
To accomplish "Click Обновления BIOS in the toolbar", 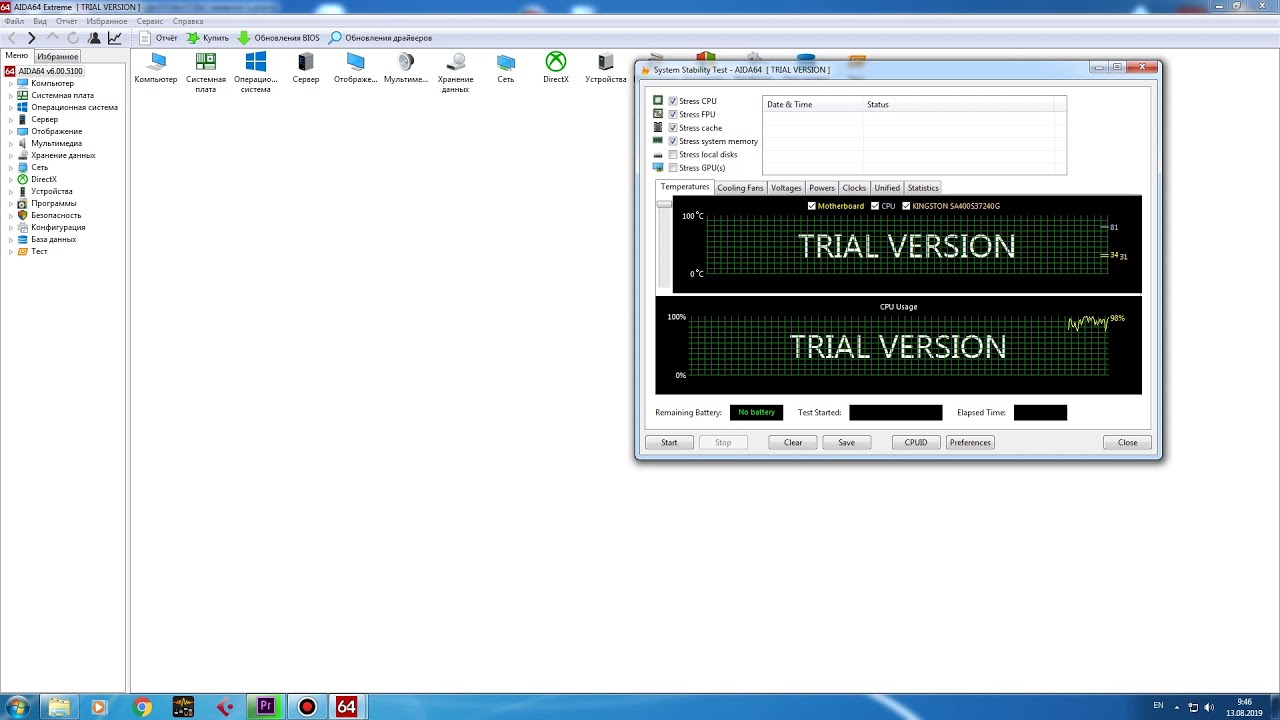I will [279, 38].
